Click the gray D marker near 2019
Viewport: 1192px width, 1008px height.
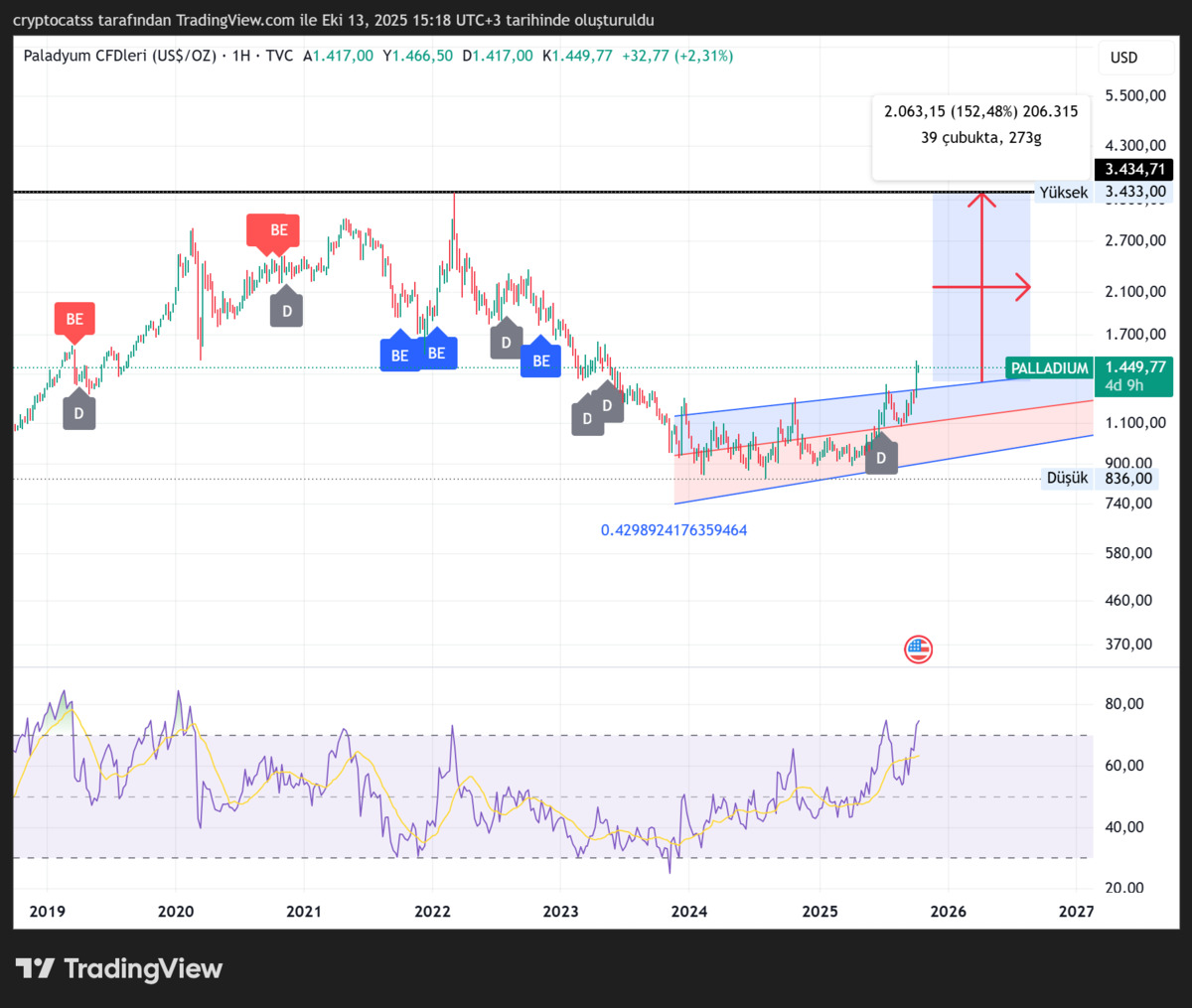click(79, 412)
